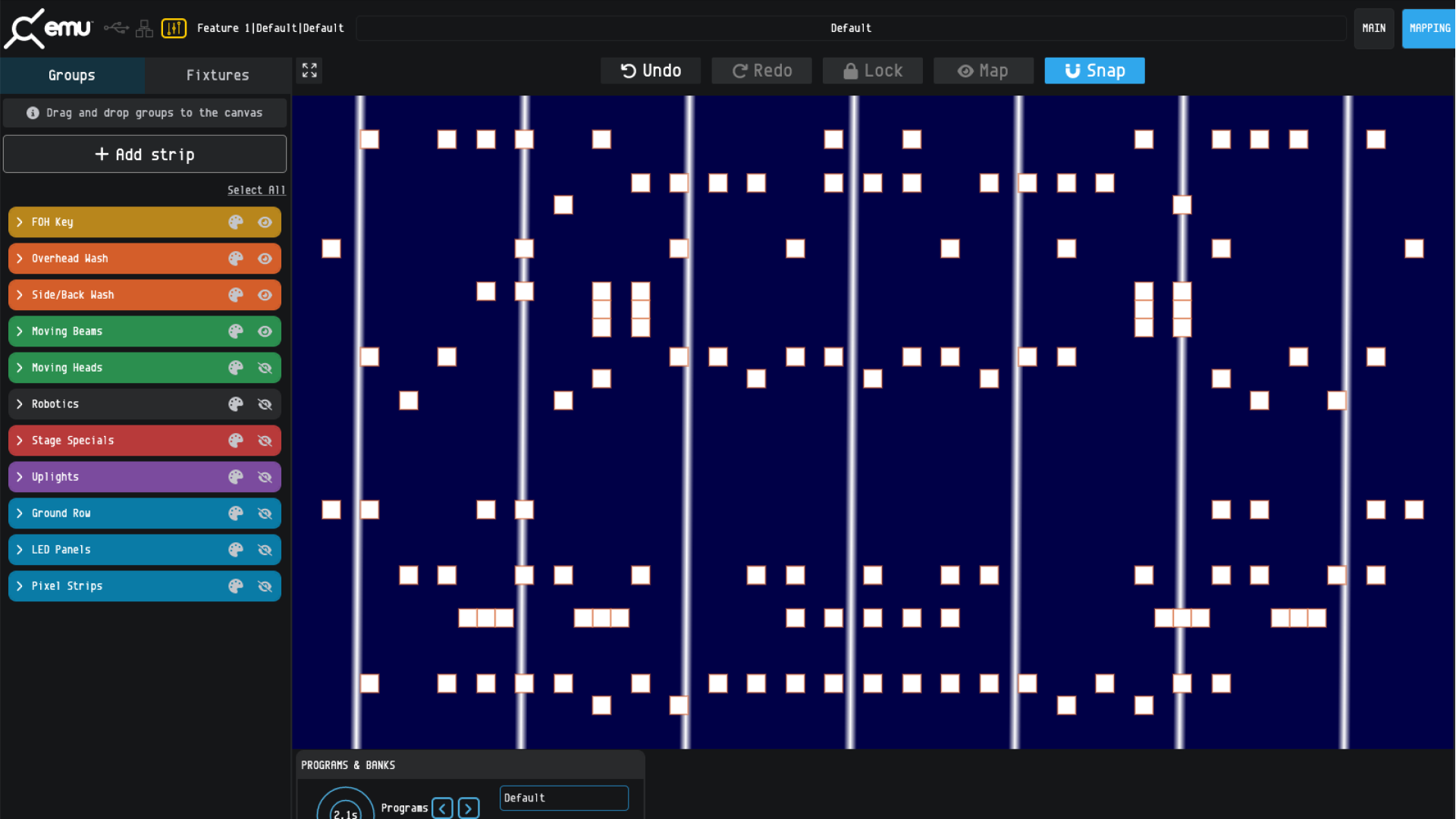
Task: Click the yellow fader mixer icon
Action: 174,29
